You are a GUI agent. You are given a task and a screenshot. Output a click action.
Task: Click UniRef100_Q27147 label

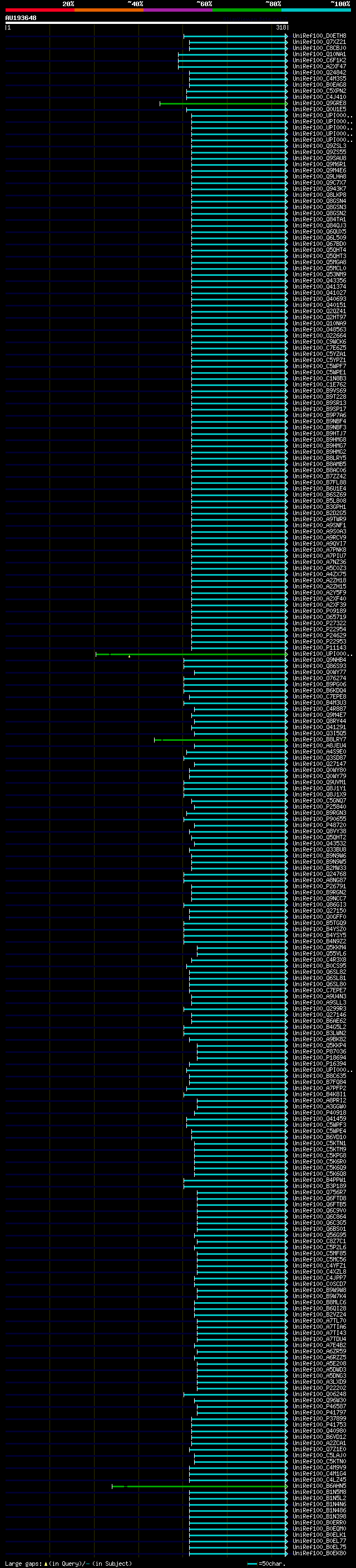tap(319, 764)
